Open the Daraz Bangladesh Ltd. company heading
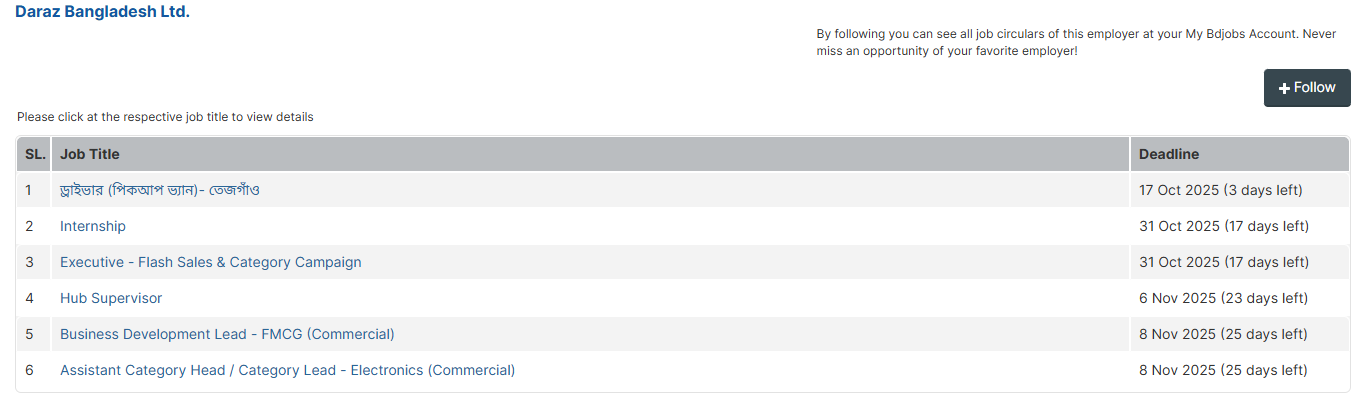 (x=102, y=13)
